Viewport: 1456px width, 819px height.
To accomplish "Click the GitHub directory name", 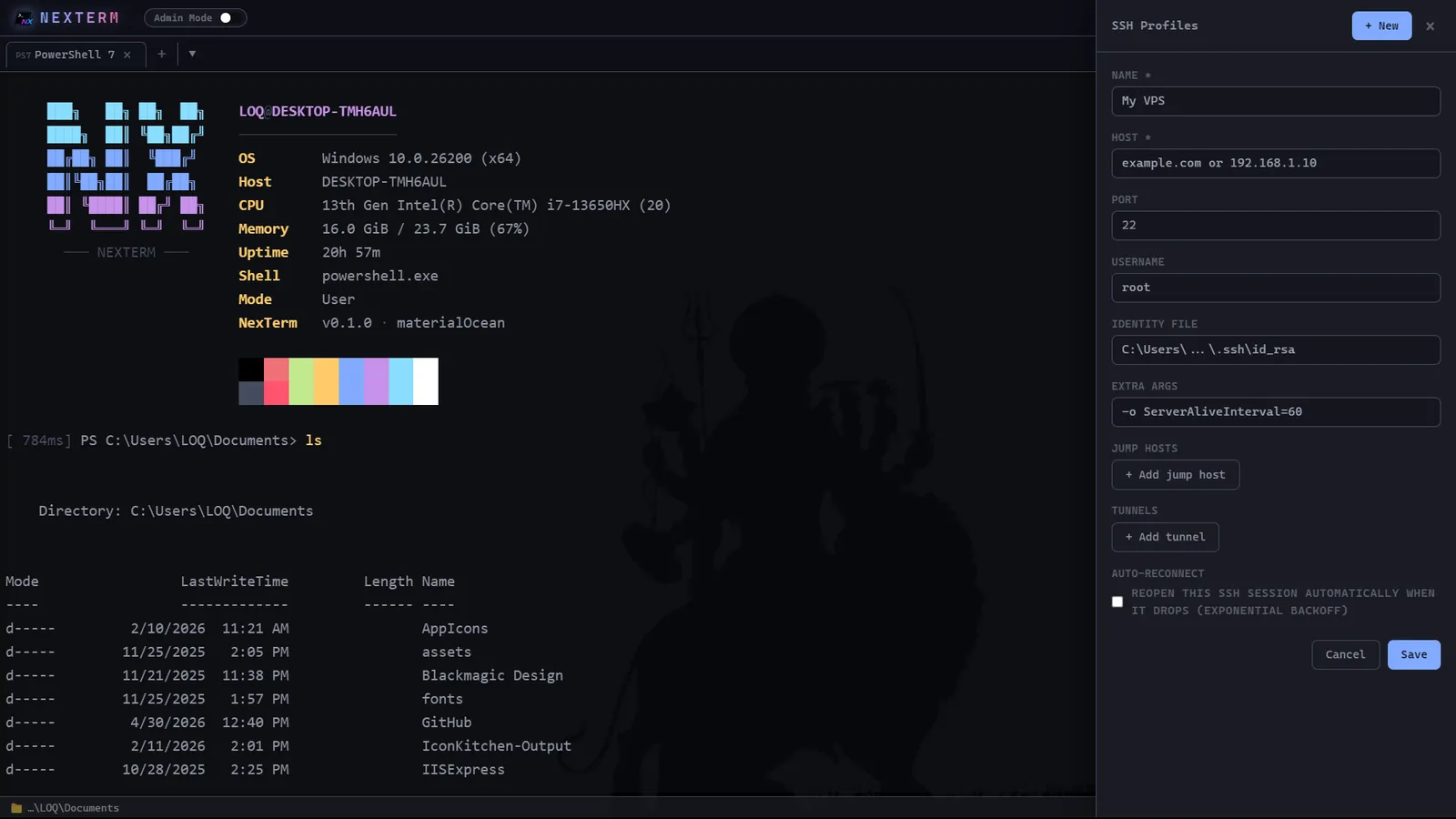I will click(446, 723).
